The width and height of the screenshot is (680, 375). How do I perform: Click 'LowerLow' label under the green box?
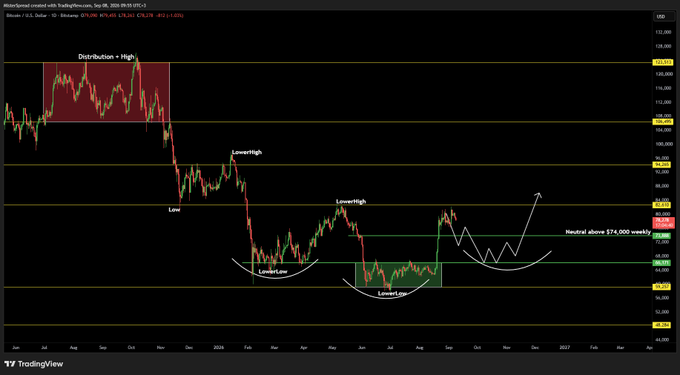392,293
